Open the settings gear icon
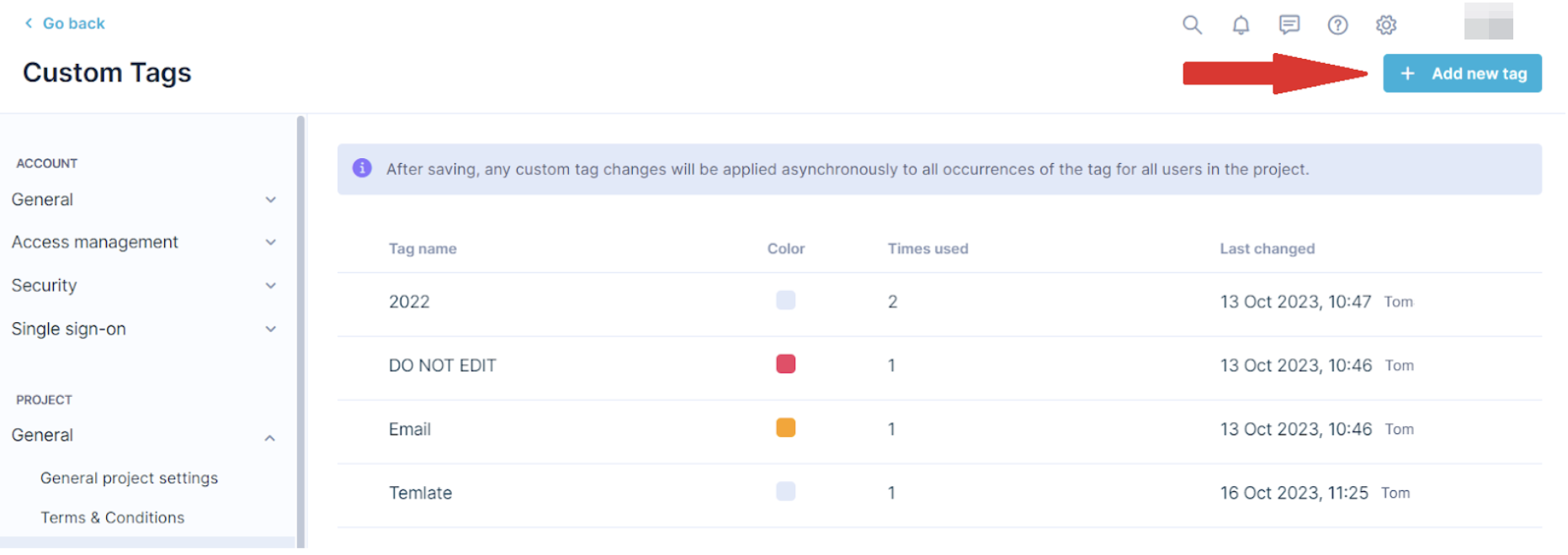 [x=1386, y=24]
